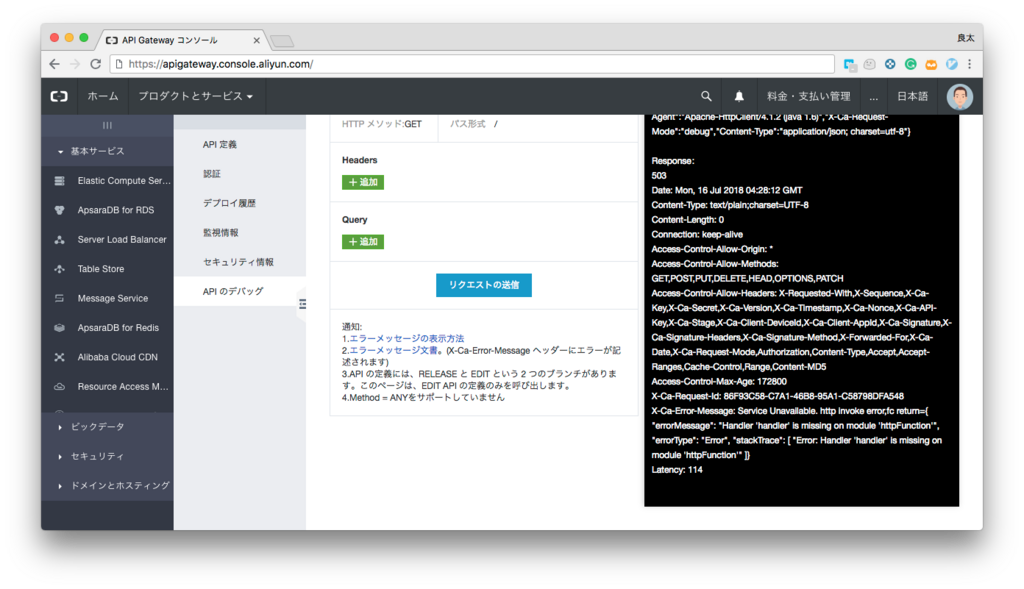Open 料金・支払い管理 menu
This screenshot has width=1024, height=589.
click(x=808, y=96)
